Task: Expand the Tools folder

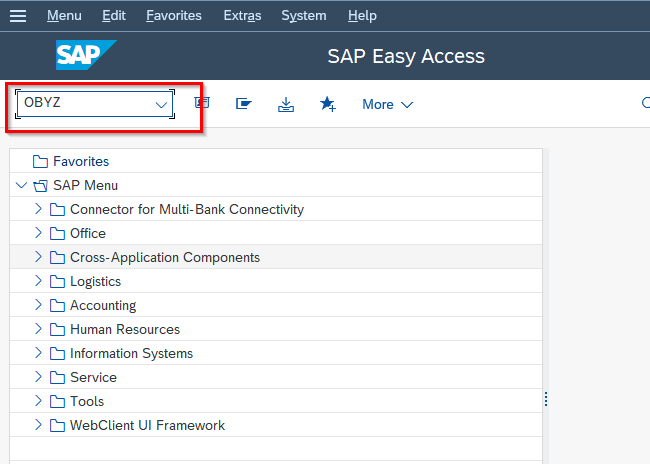Action: [x=38, y=401]
